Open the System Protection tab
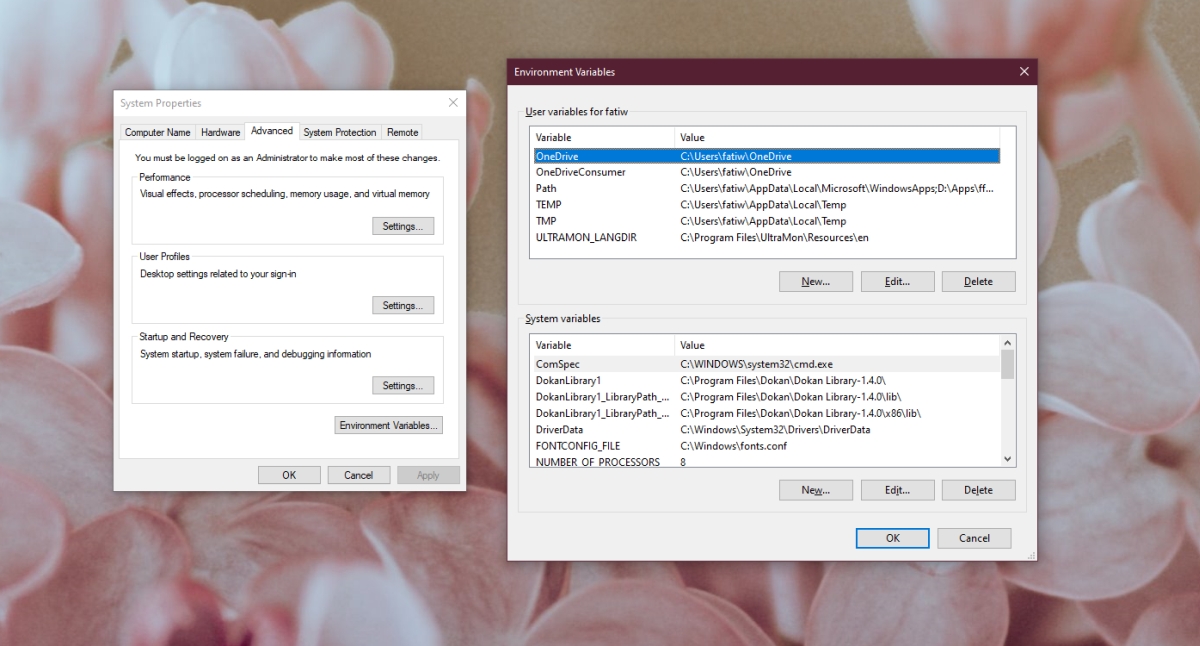1200x646 pixels. (340, 132)
